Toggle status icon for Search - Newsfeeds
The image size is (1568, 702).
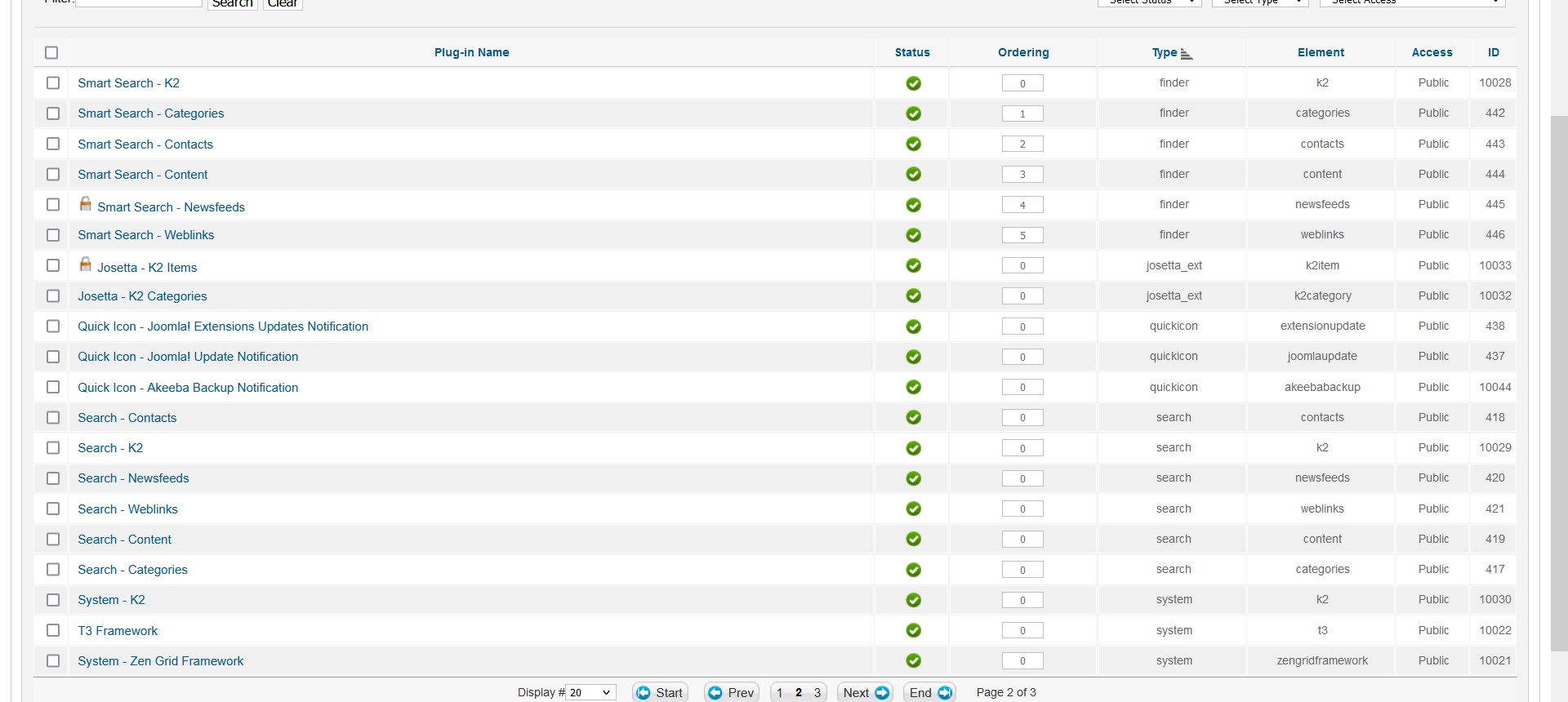point(913,478)
